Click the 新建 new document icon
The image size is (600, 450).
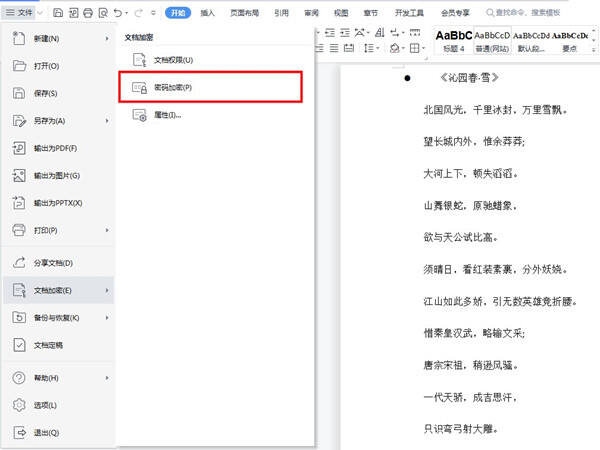[19, 38]
